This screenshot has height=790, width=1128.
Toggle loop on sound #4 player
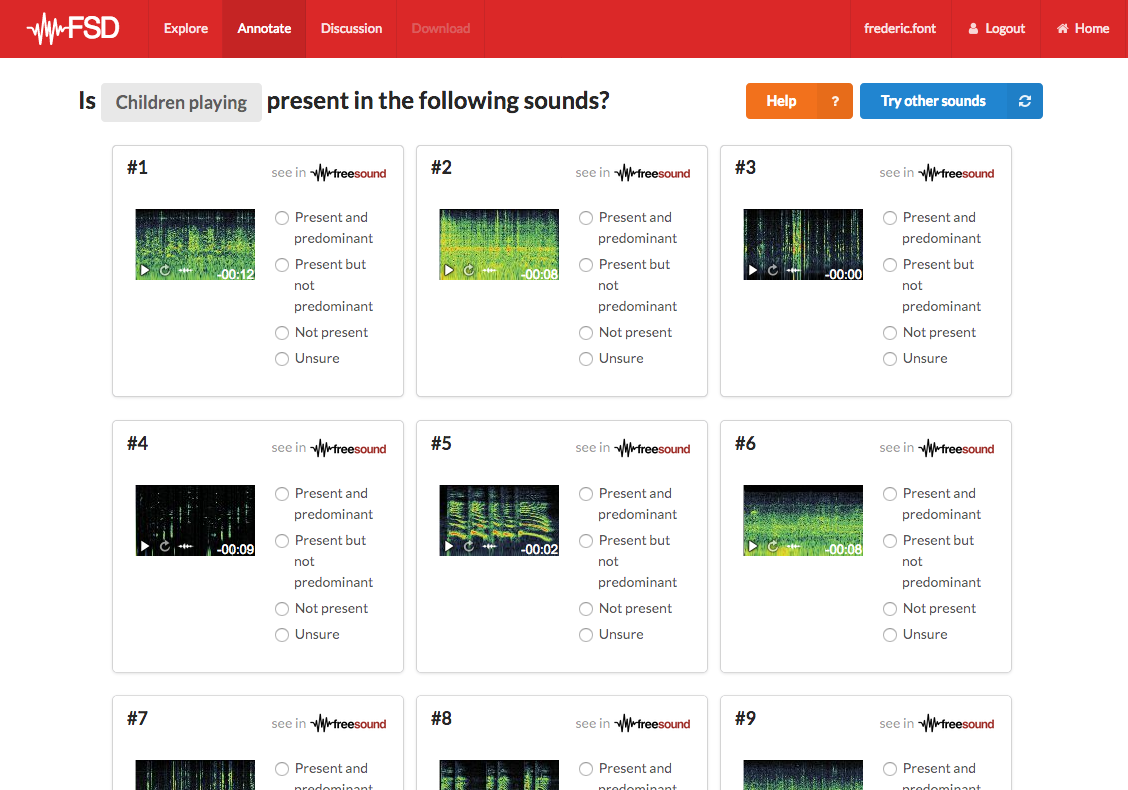coord(165,546)
